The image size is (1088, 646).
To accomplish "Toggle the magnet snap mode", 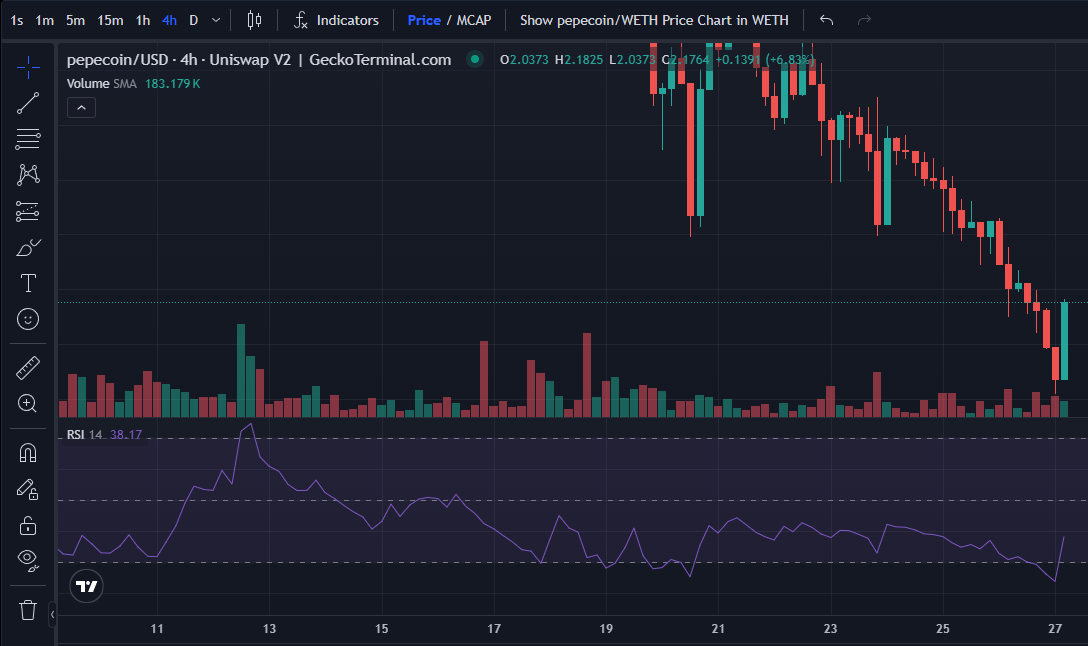I will tap(28, 453).
